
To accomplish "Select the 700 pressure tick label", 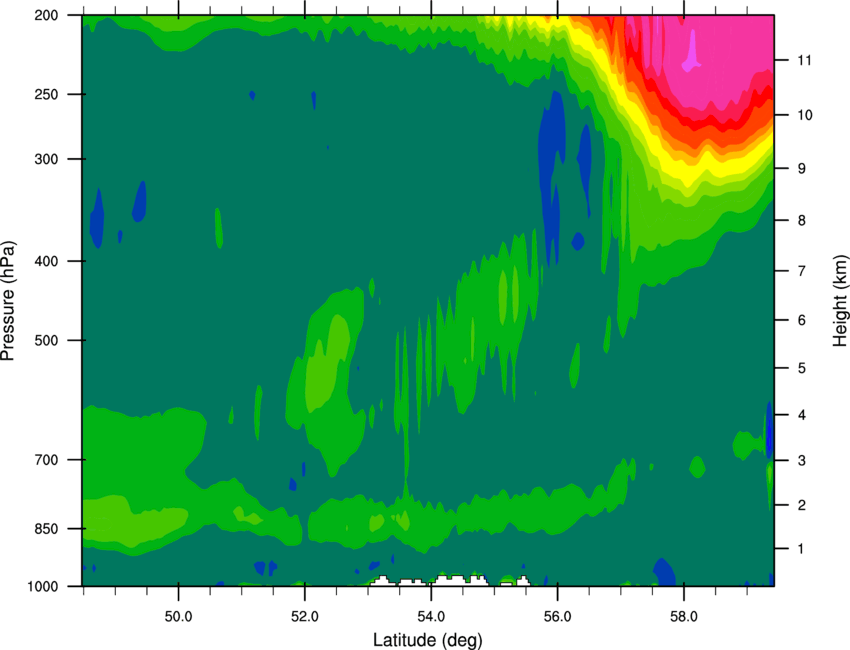I will point(46,460).
